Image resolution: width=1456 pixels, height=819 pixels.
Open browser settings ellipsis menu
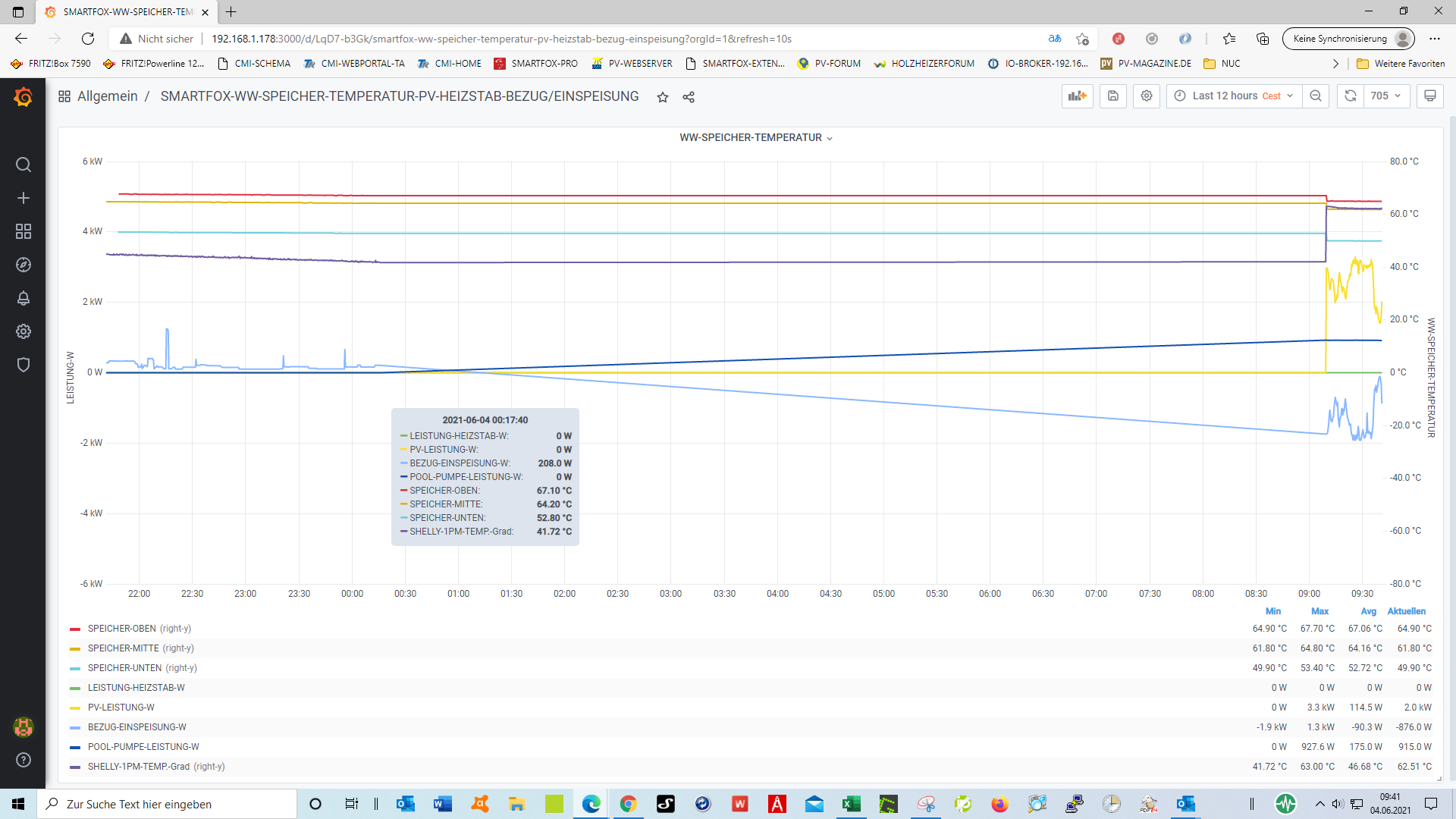1435,39
